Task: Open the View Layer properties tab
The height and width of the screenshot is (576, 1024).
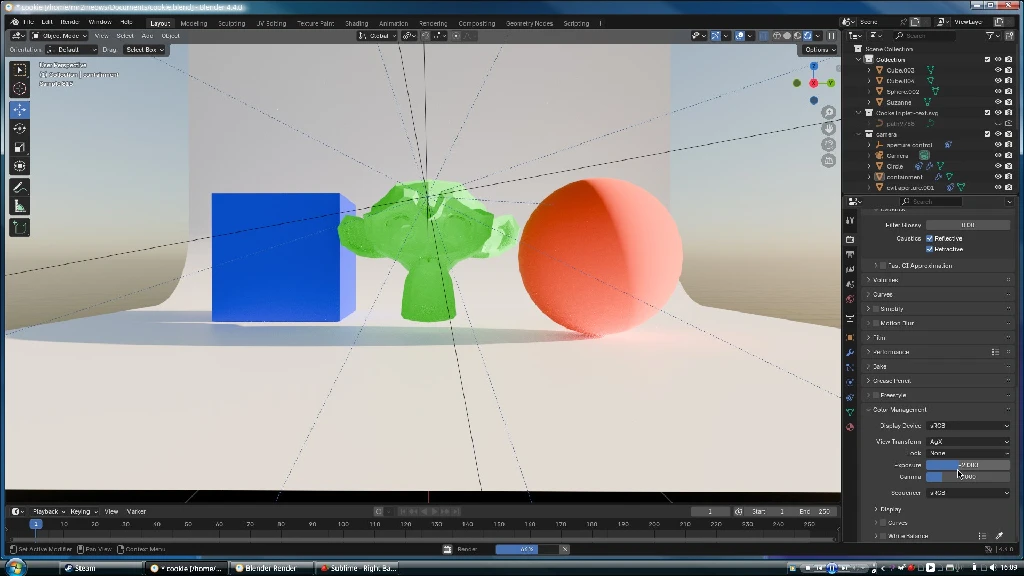Action: [x=850, y=270]
